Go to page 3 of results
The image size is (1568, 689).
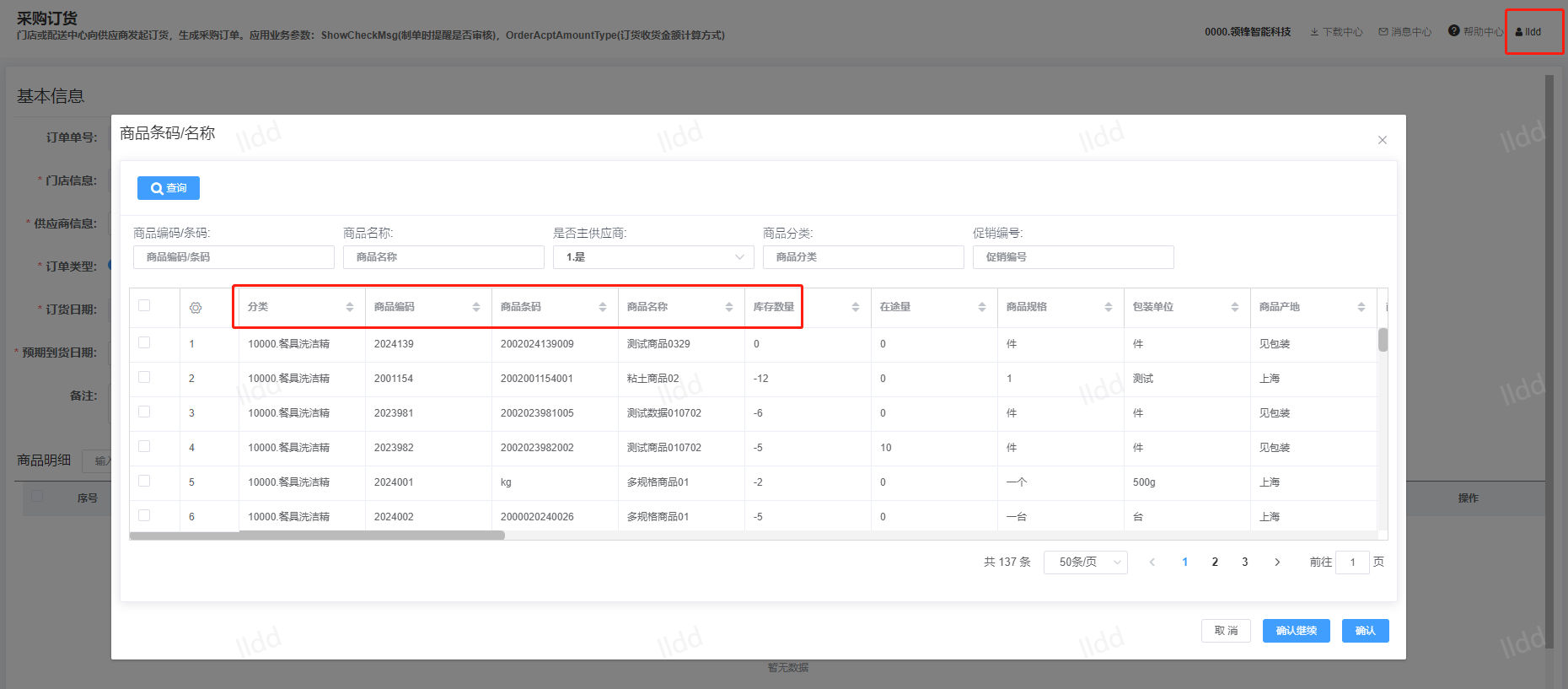point(1245,563)
